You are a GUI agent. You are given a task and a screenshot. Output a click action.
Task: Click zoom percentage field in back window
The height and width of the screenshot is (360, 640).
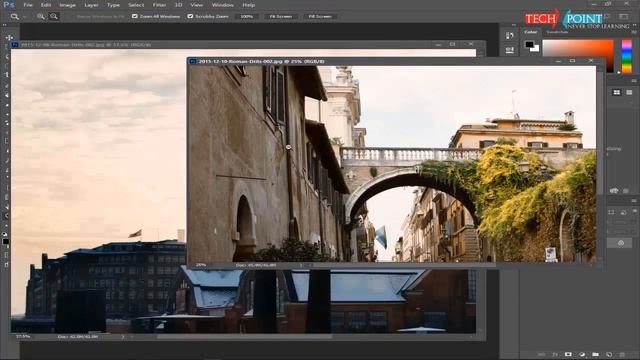(x=23, y=337)
